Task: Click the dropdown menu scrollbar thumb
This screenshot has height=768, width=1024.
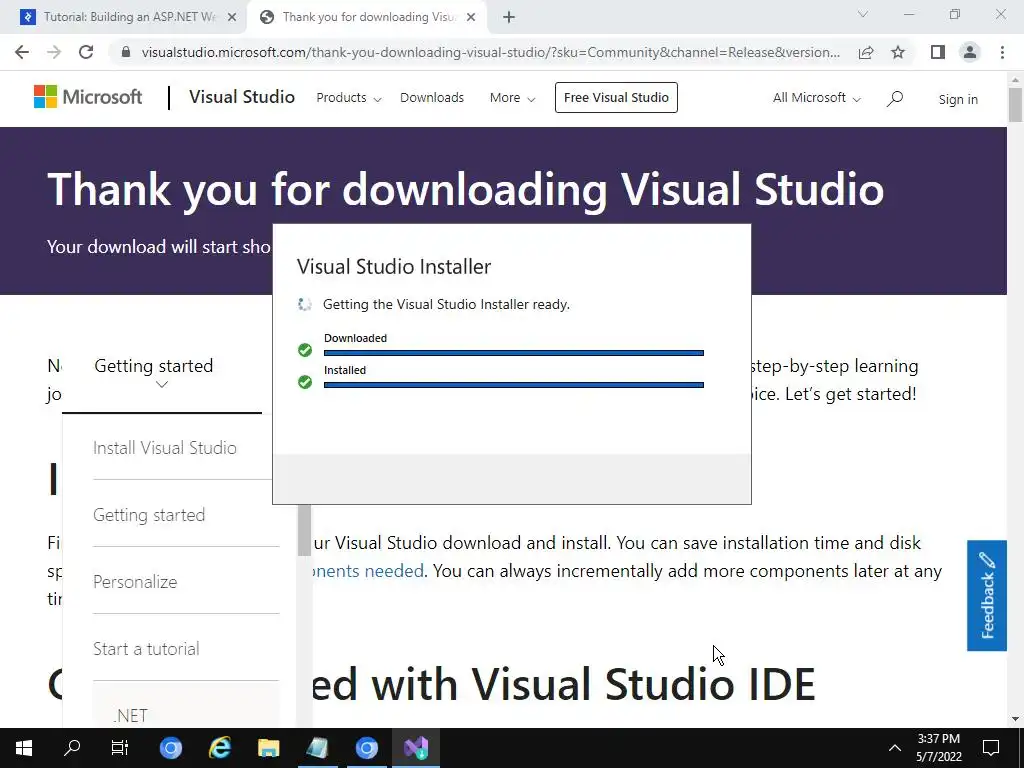Action: (x=304, y=530)
